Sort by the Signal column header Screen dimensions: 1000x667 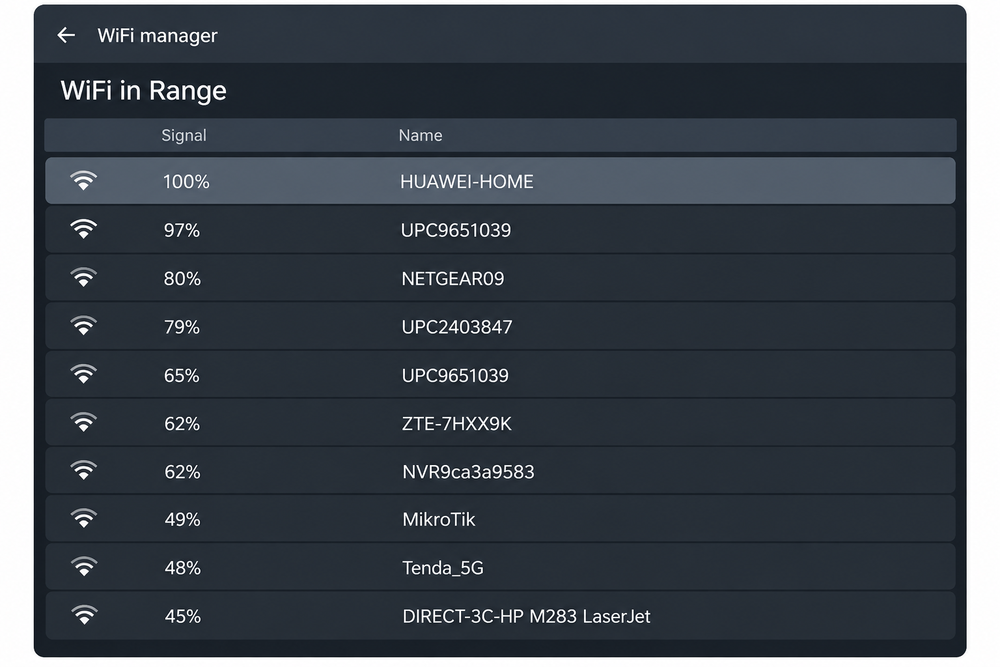(184, 135)
